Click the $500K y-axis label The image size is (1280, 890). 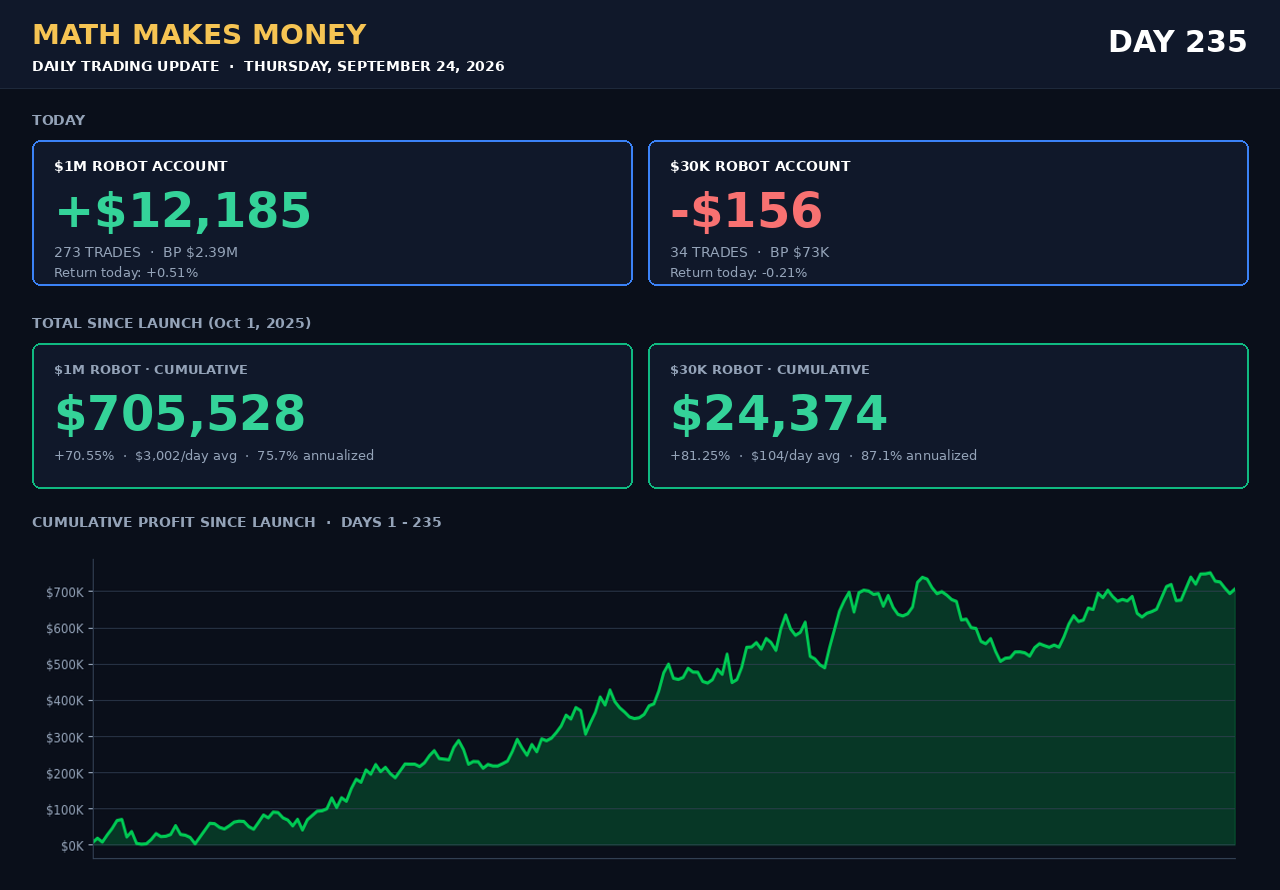[x=65, y=664]
